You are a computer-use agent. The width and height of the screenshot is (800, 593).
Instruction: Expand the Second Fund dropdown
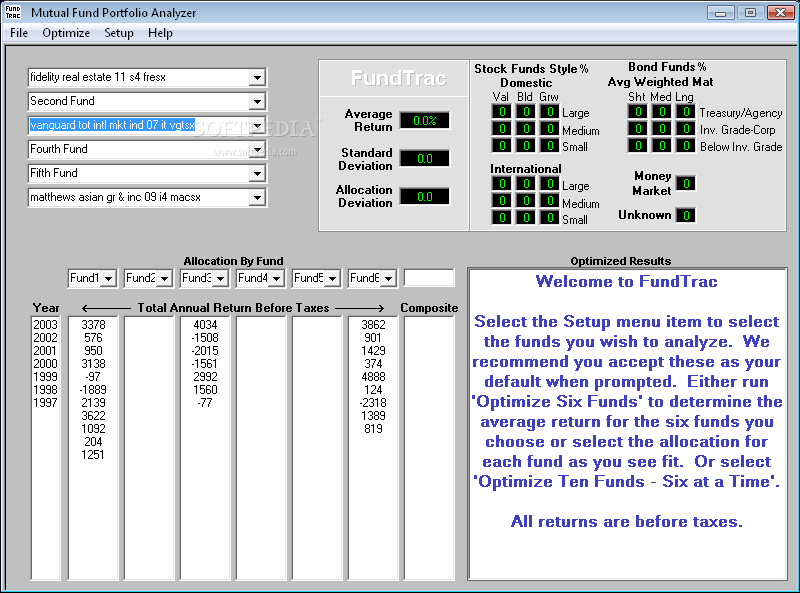pos(257,102)
